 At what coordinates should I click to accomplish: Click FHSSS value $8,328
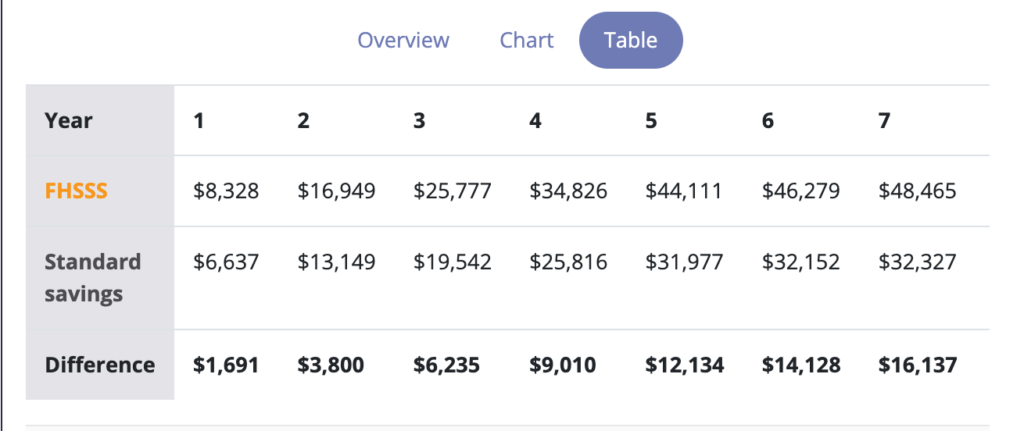coord(226,191)
